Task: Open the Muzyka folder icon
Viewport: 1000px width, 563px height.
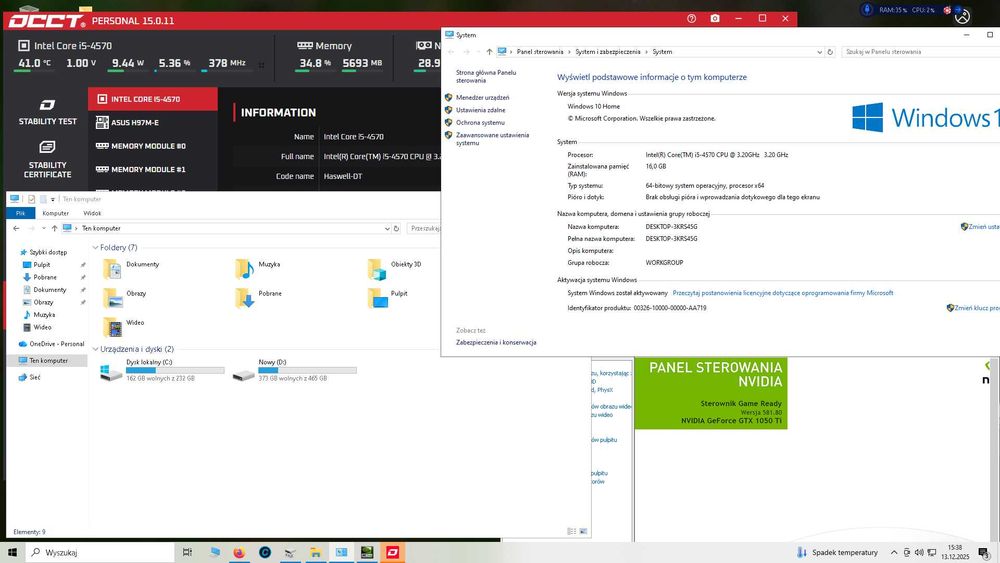Action: (244, 269)
